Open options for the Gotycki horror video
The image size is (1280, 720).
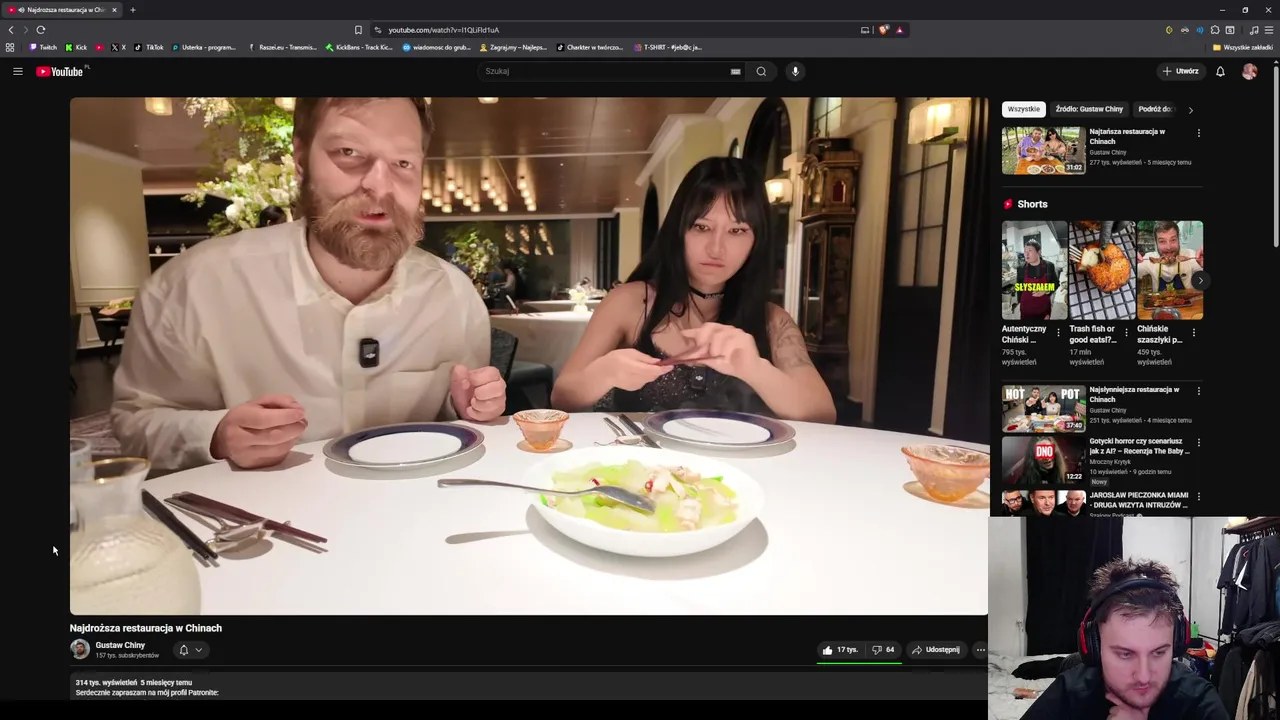pyautogui.click(x=1198, y=442)
